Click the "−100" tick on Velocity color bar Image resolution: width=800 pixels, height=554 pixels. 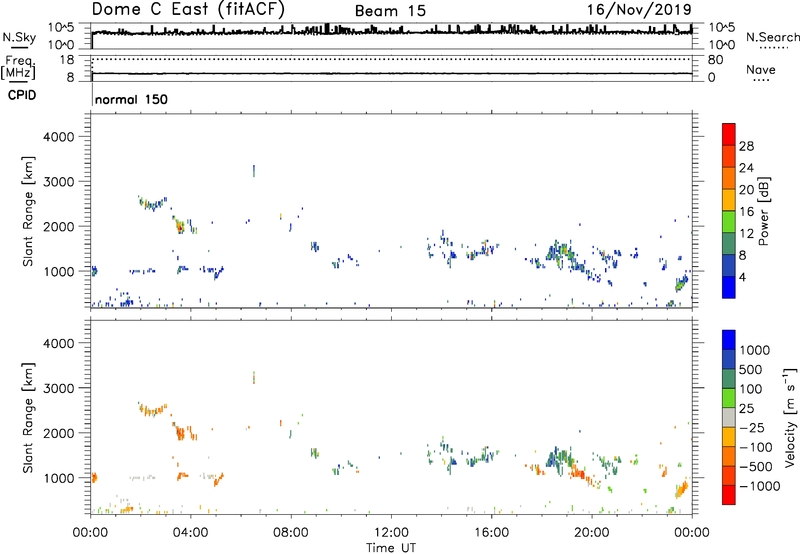pyautogui.click(x=756, y=447)
